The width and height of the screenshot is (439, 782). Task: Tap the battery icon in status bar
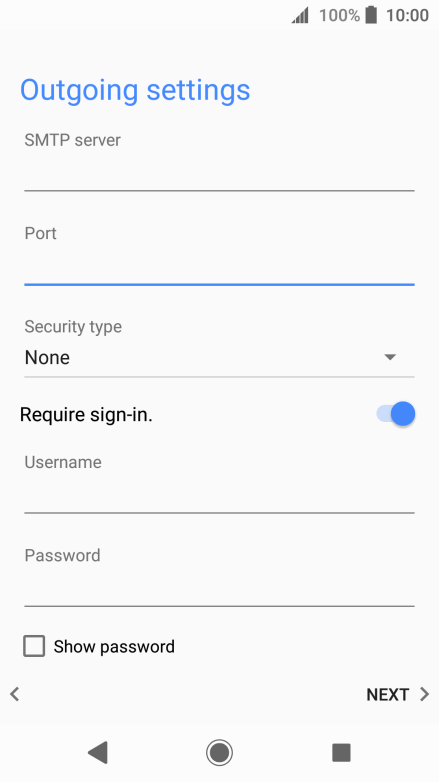[x=371, y=15]
